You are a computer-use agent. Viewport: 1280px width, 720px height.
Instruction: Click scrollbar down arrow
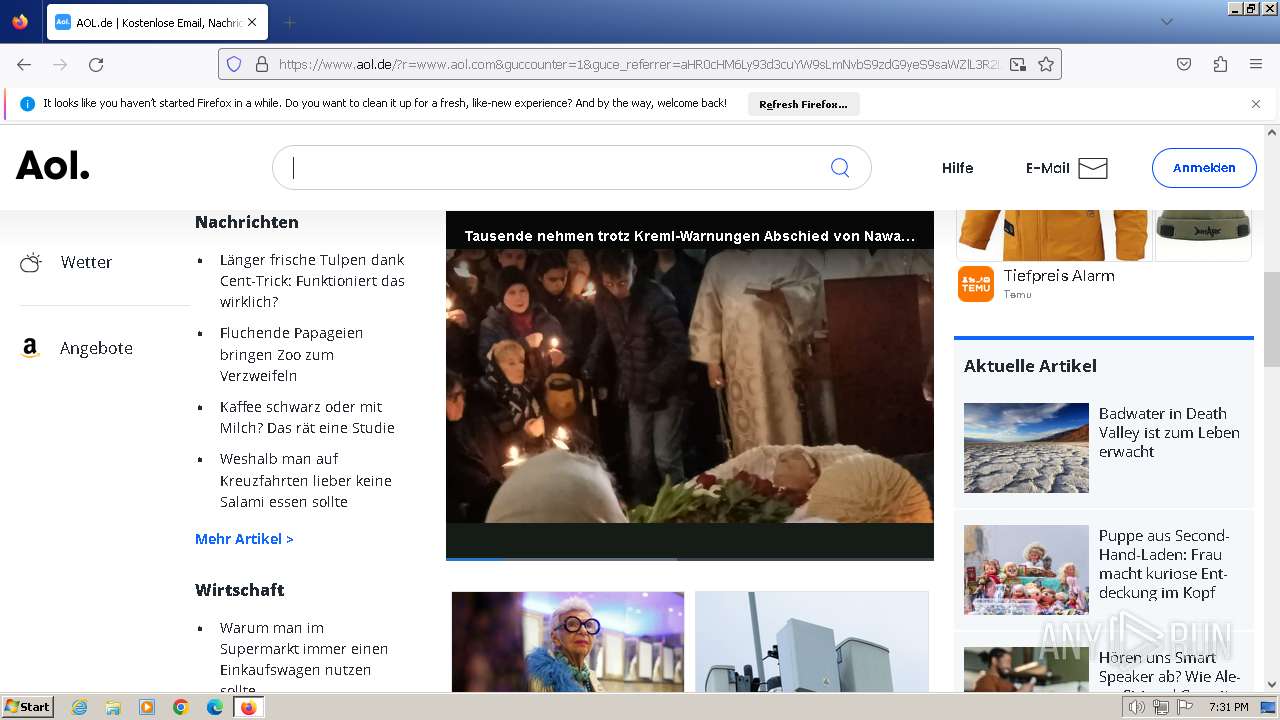click(1272, 684)
